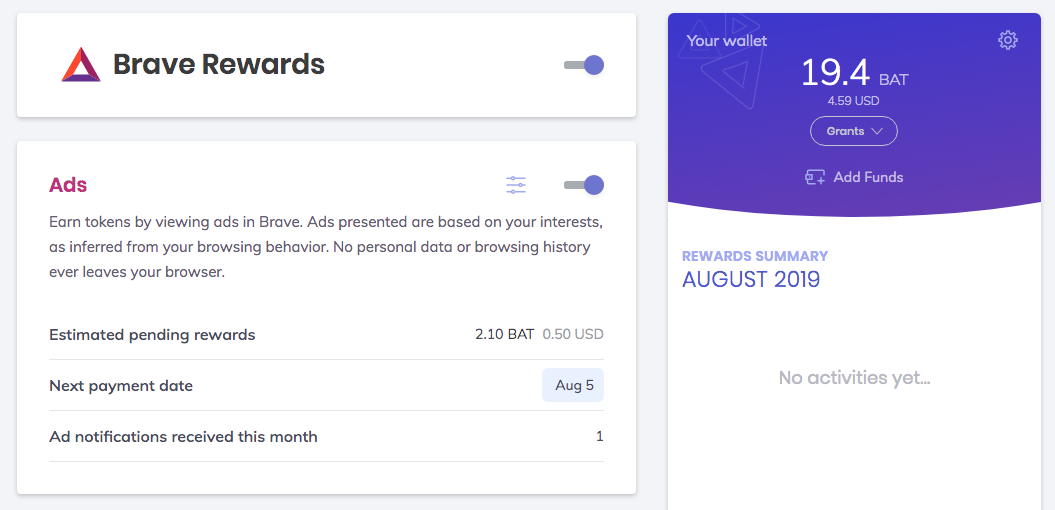Open Ads settings sliders icon

516,185
